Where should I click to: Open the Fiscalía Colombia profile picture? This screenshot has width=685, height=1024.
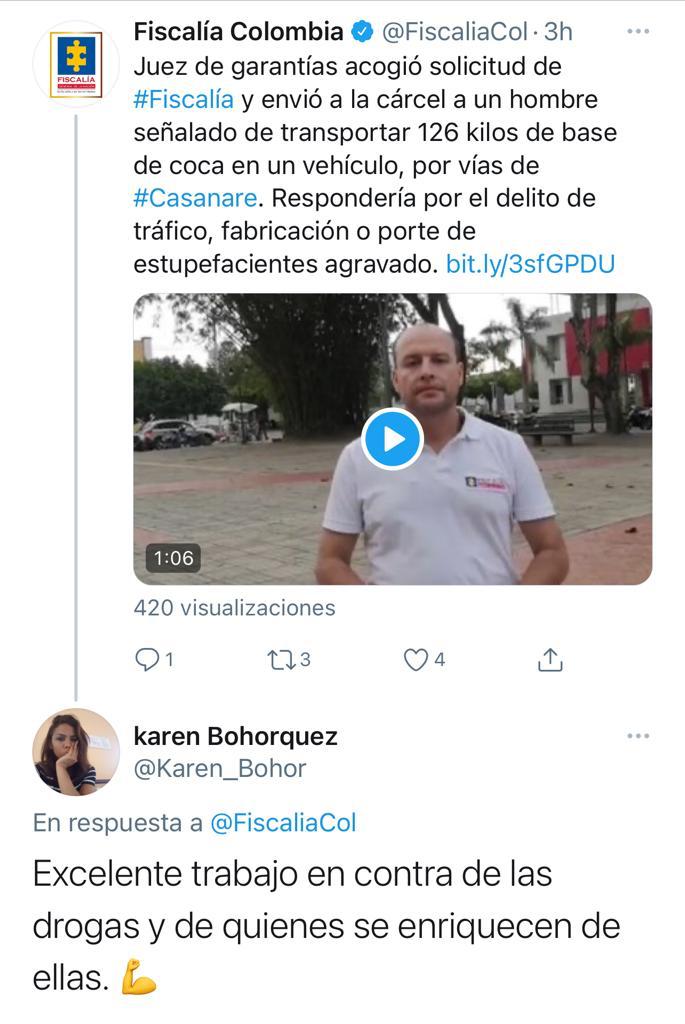tap(76, 64)
